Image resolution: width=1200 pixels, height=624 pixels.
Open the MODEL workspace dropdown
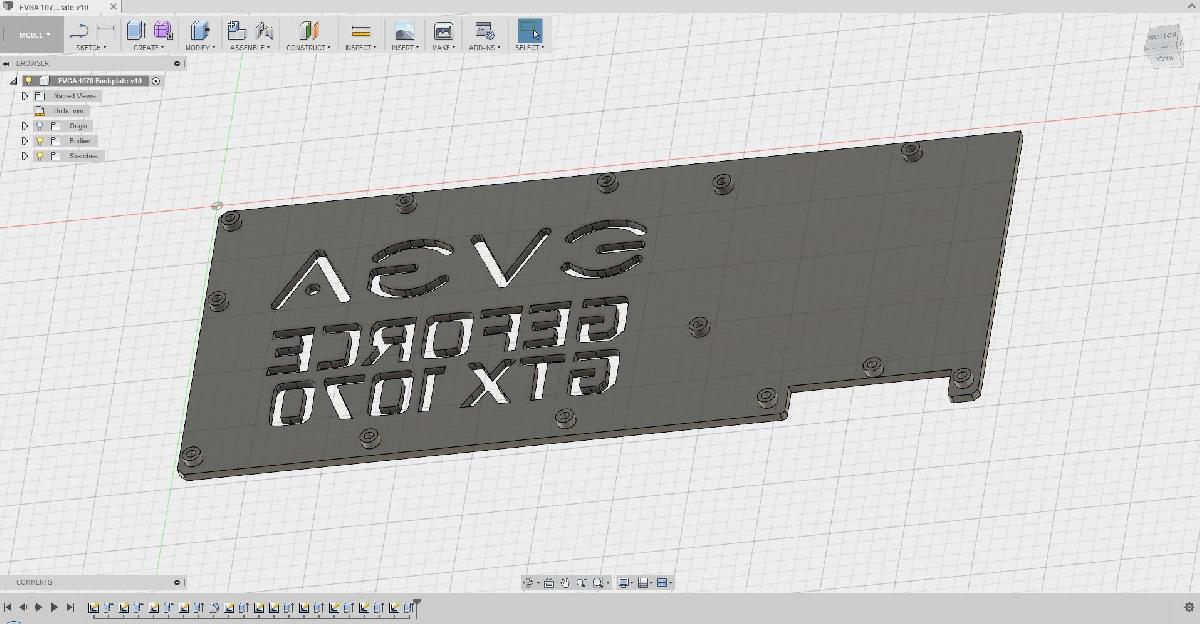point(33,33)
